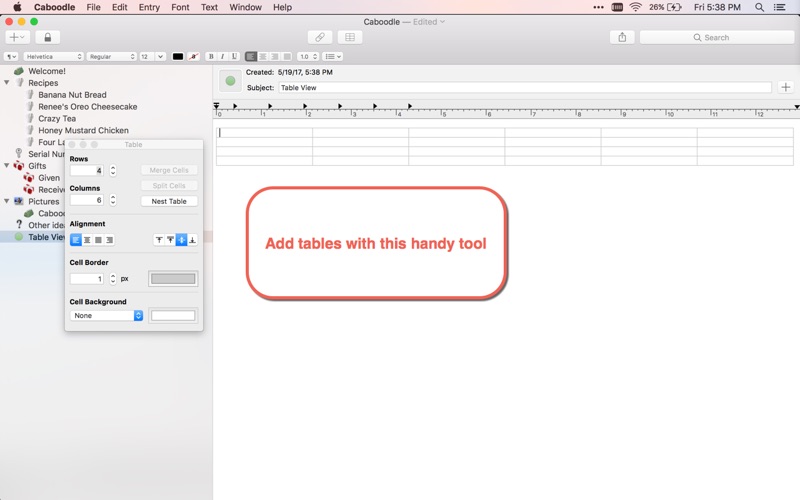The height and width of the screenshot is (500, 800).
Task: Click the Search field in toolbar
Action: tap(716, 37)
